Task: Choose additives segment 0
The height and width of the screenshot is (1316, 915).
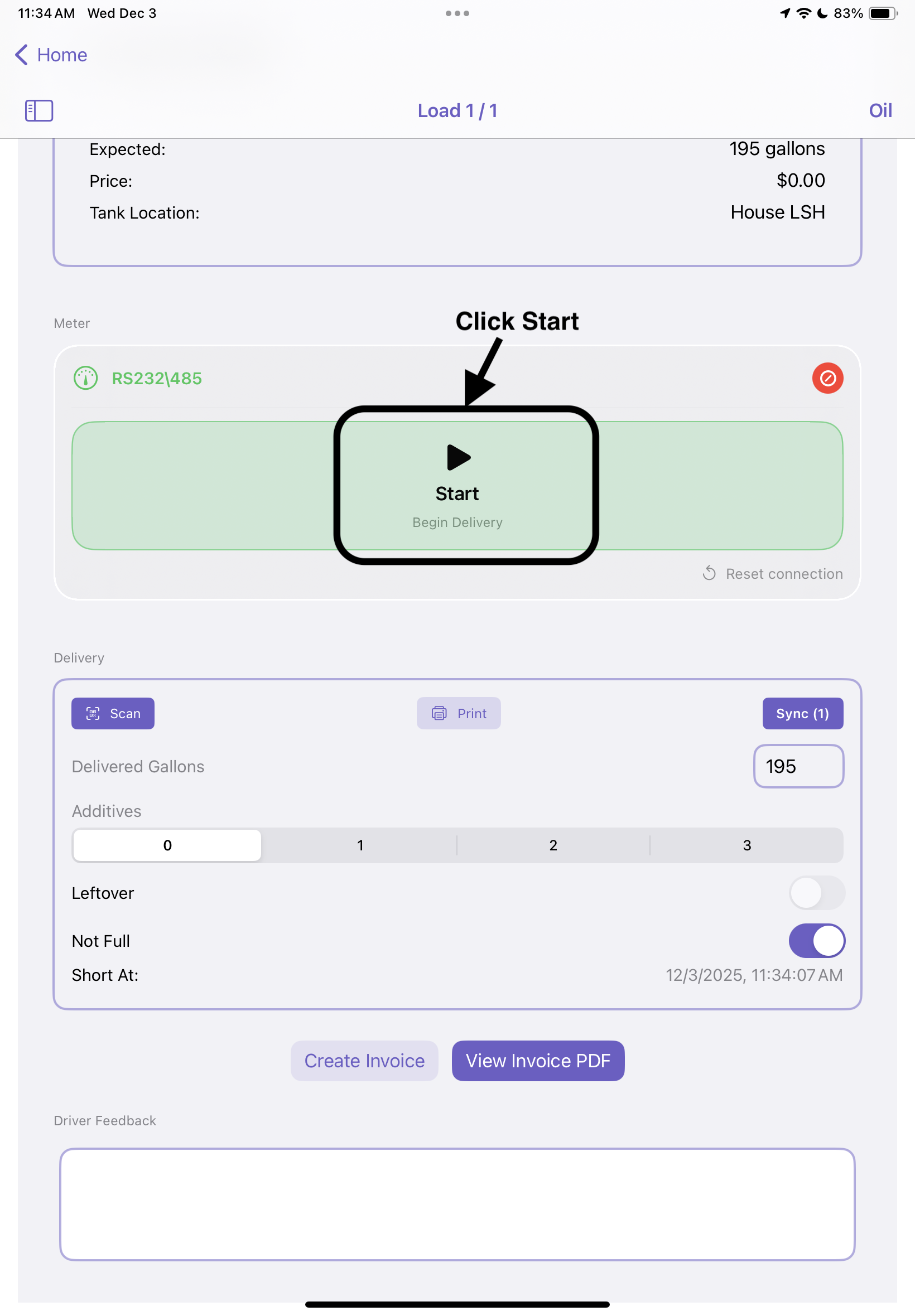Action: (167, 845)
